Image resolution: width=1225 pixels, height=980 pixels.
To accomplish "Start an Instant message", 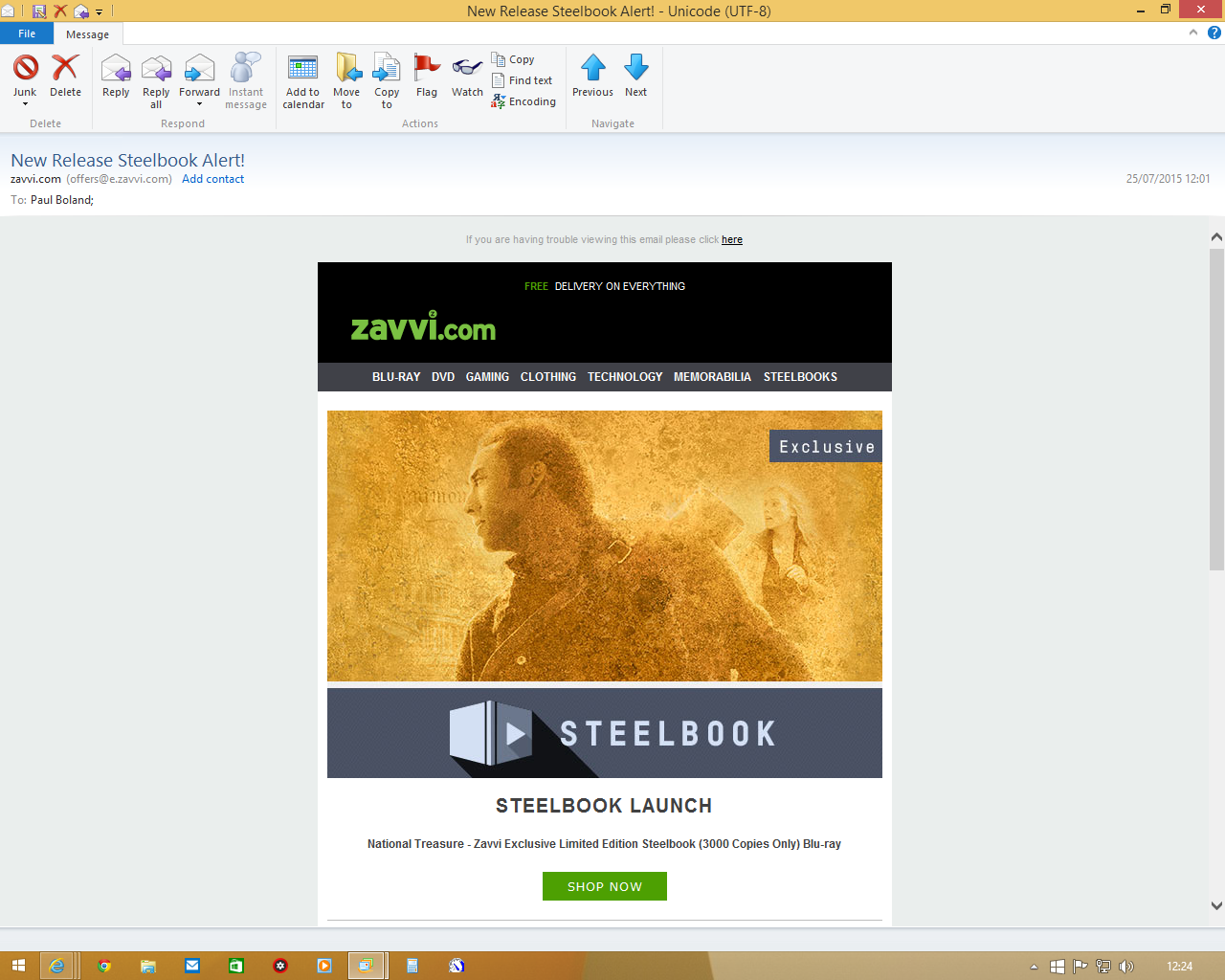I will (x=246, y=80).
